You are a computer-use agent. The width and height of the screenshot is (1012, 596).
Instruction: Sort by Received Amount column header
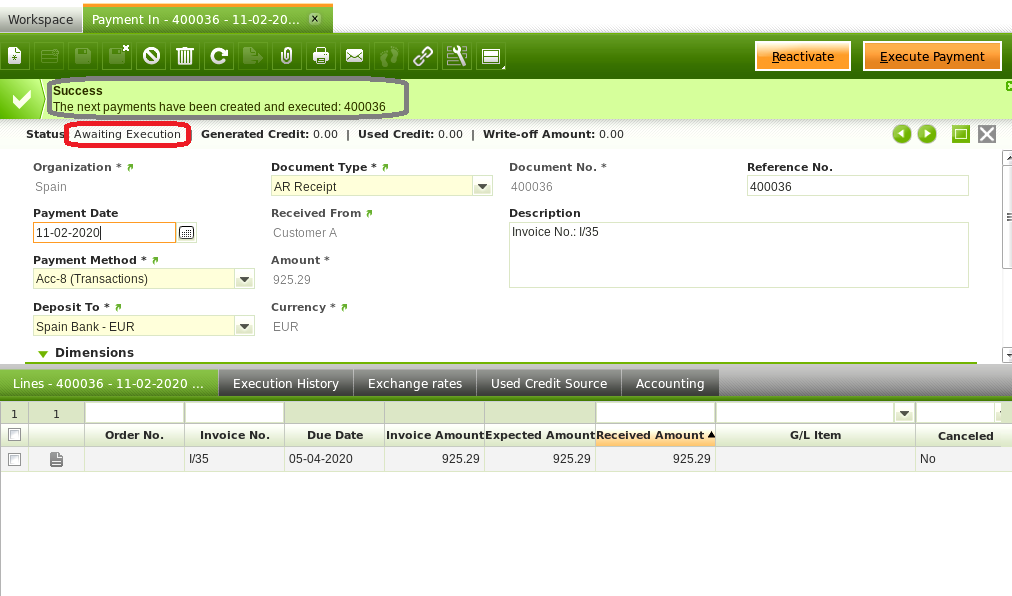pos(655,435)
